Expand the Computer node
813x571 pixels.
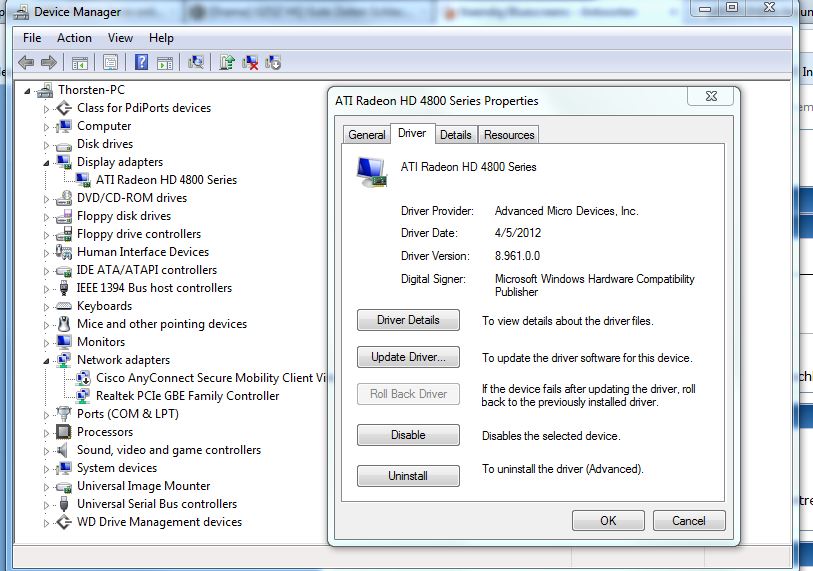pos(46,127)
